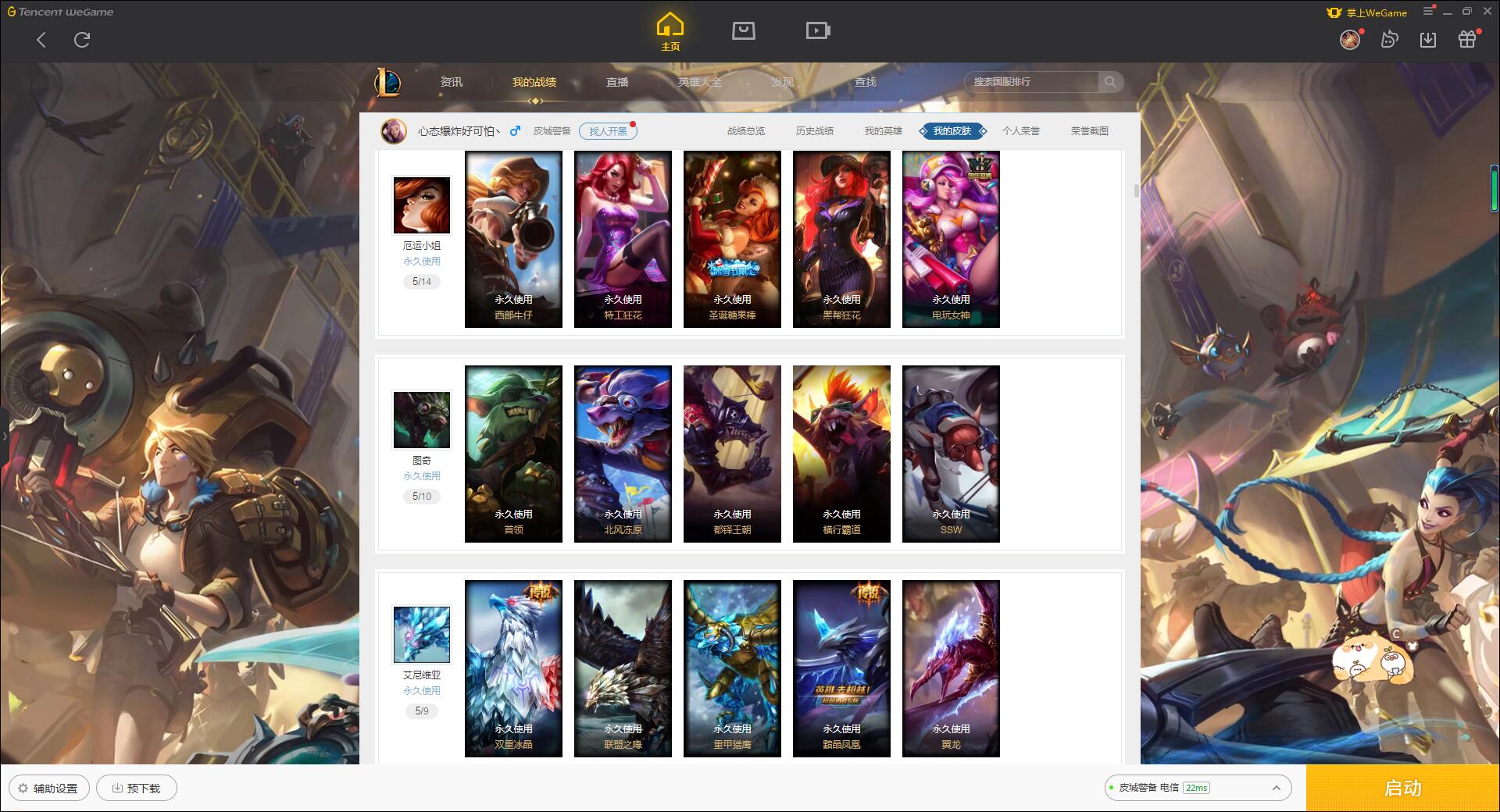Open the 北风冻原 skin card
Viewport: 1500px width, 812px height.
[623, 454]
